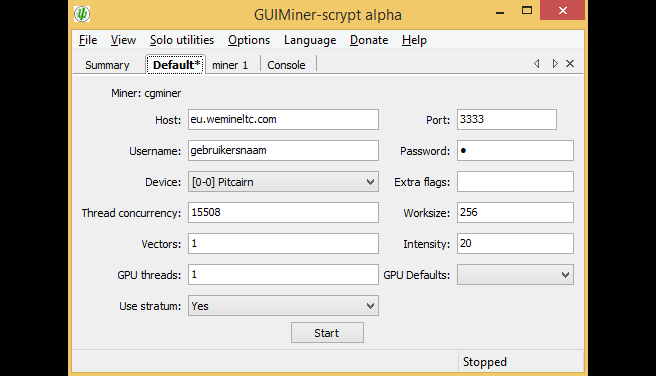The width and height of the screenshot is (656, 376).
Task: Click the GUIMiner app icon in title bar
Action: click(x=82, y=14)
